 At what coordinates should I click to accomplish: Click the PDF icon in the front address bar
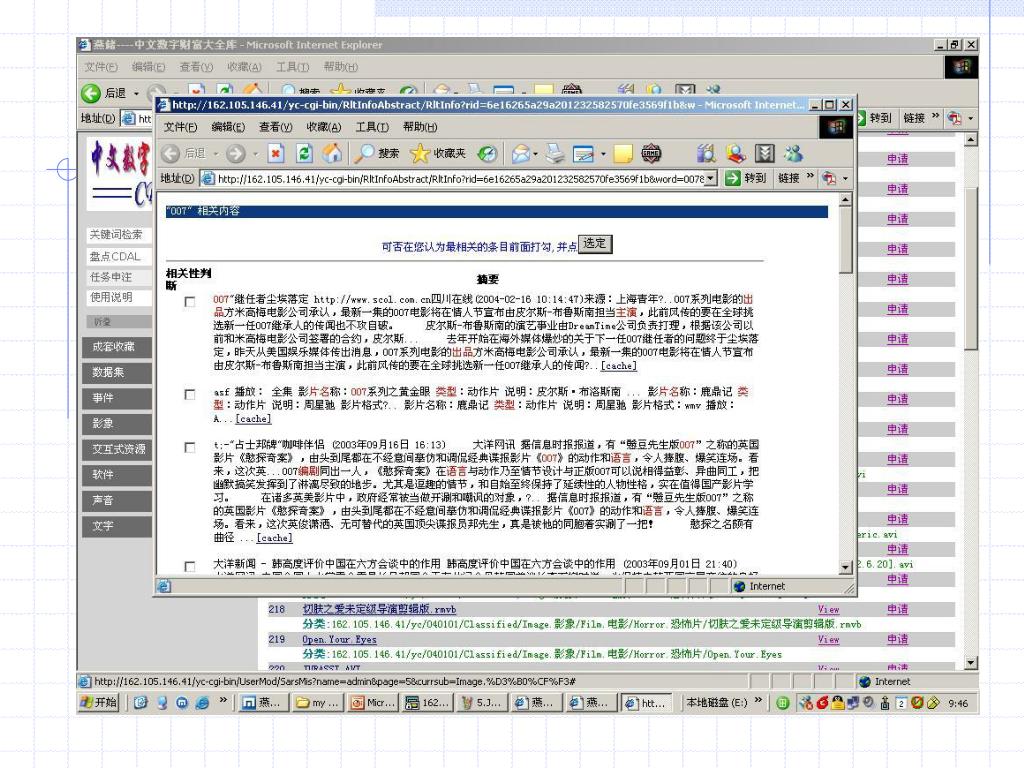[829, 178]
